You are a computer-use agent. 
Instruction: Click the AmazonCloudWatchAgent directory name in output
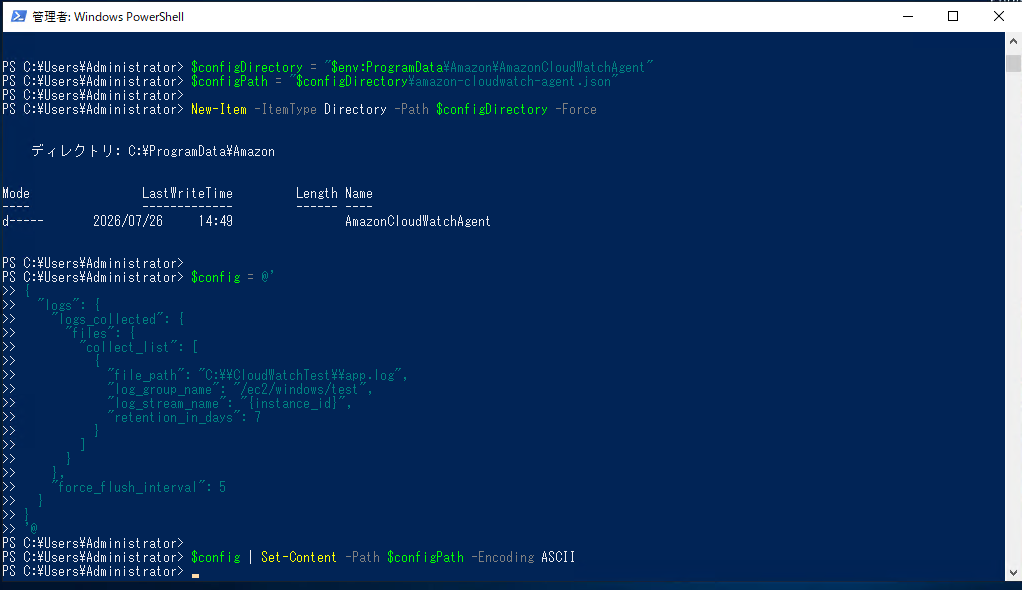(417, 222)
